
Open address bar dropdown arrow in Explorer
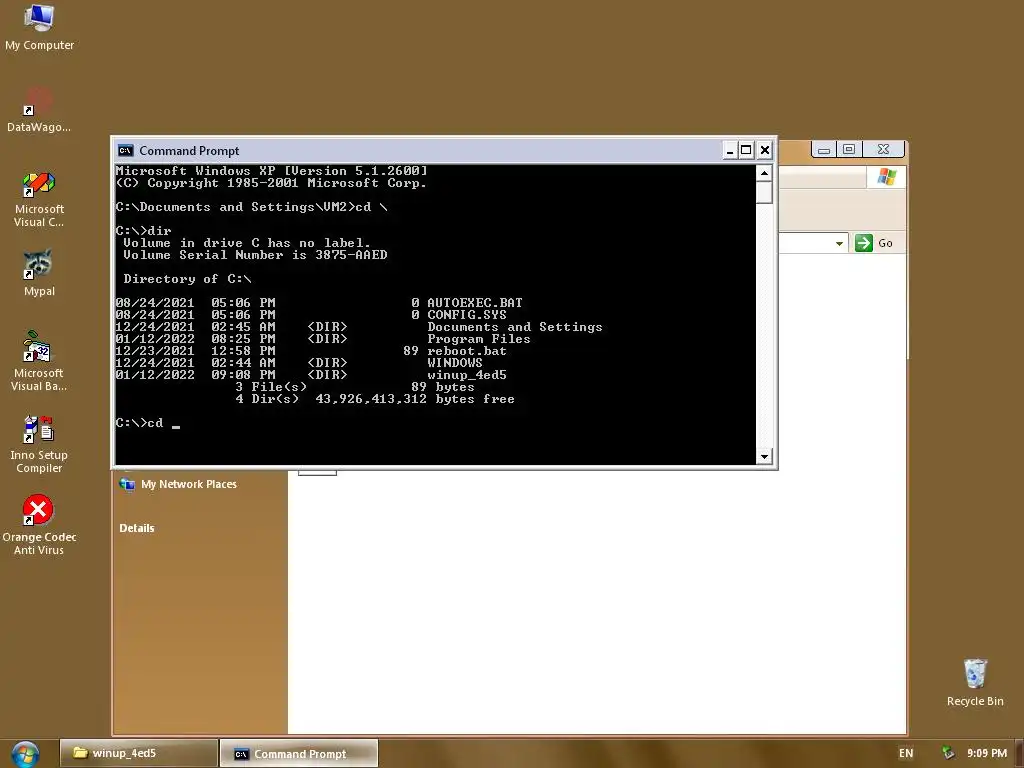[x=839, y=243]
